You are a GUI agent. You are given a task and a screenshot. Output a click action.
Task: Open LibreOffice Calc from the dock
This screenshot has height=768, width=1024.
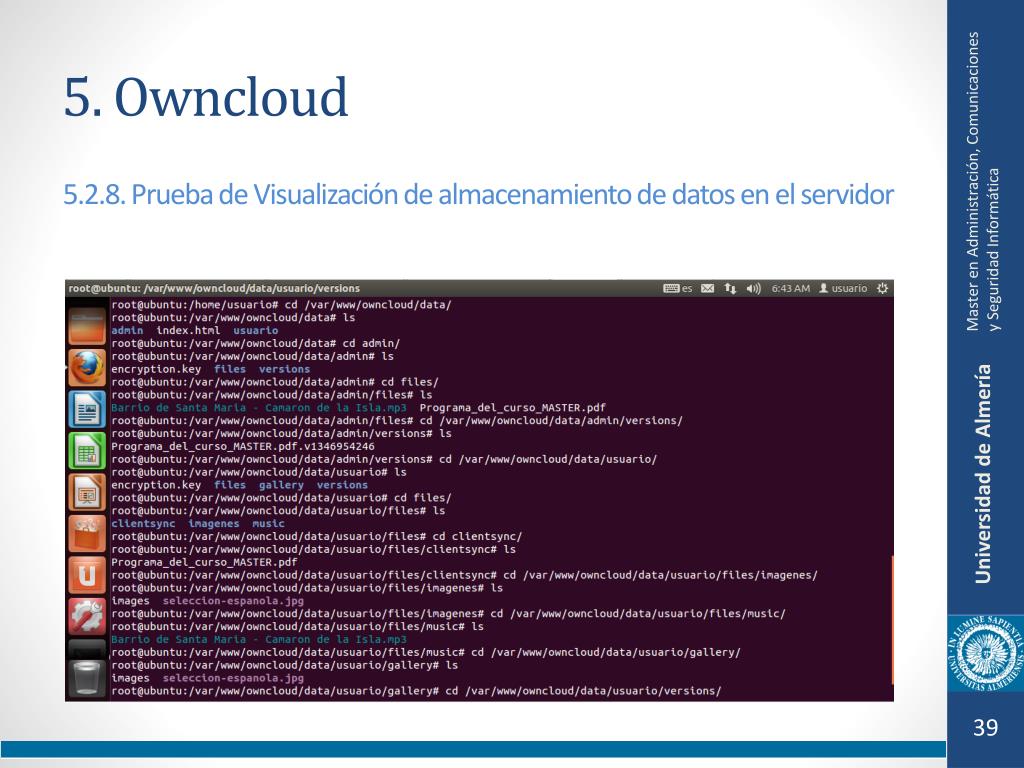tap(87, 451)
